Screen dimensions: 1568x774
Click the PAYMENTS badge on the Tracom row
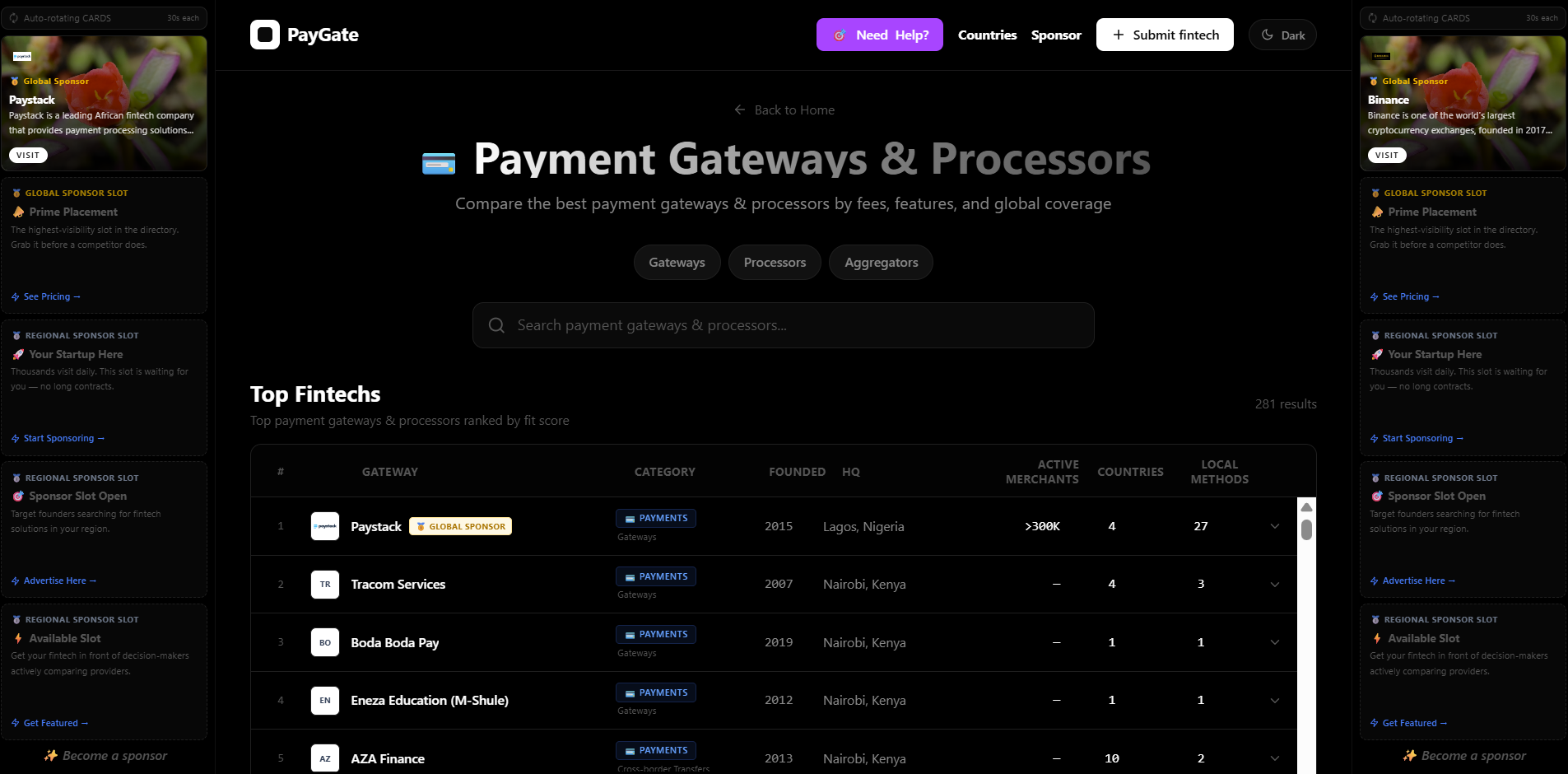click(655, 576)
